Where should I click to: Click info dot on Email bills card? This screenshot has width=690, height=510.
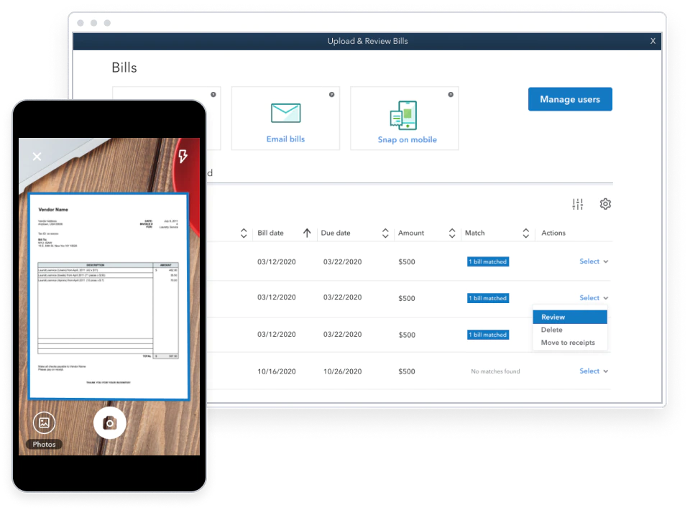(331, 95)
